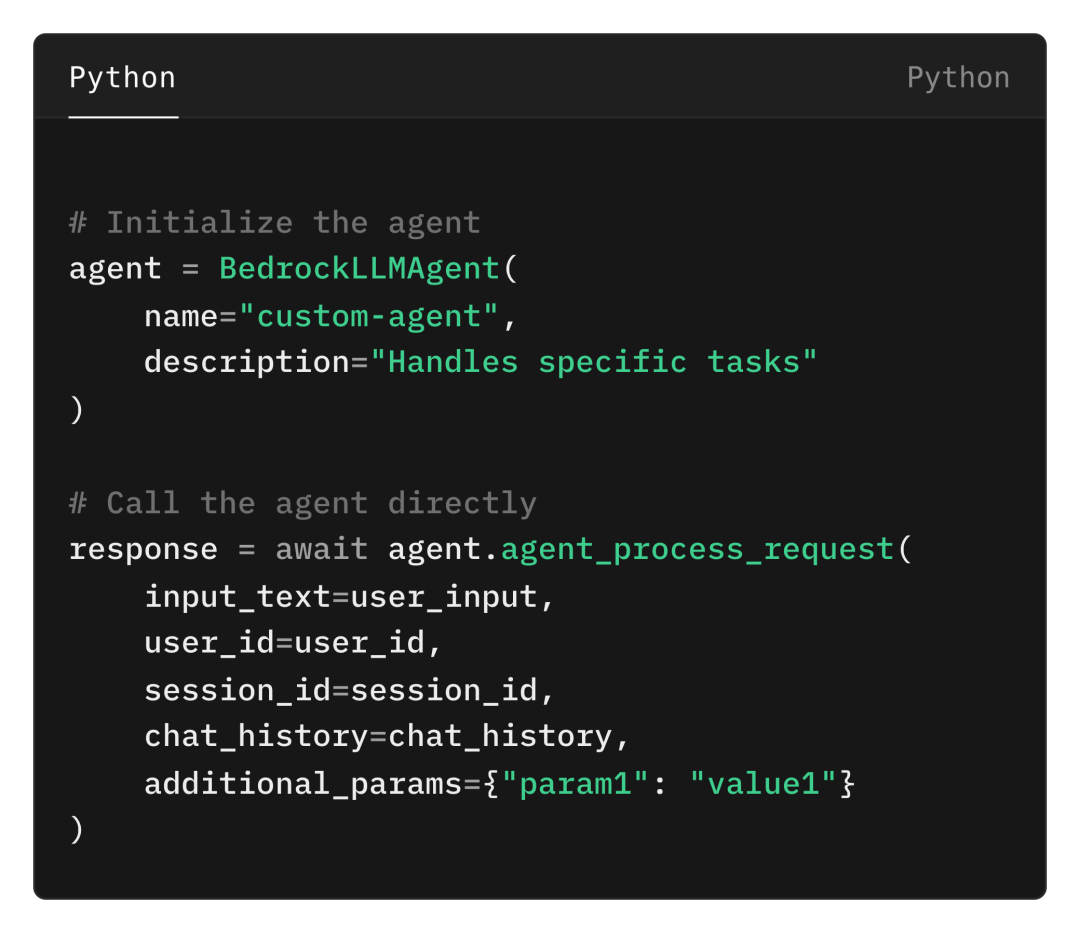Click the BedrockLLMAgent class name
The image size is (1080, 933).
point(359,268)
